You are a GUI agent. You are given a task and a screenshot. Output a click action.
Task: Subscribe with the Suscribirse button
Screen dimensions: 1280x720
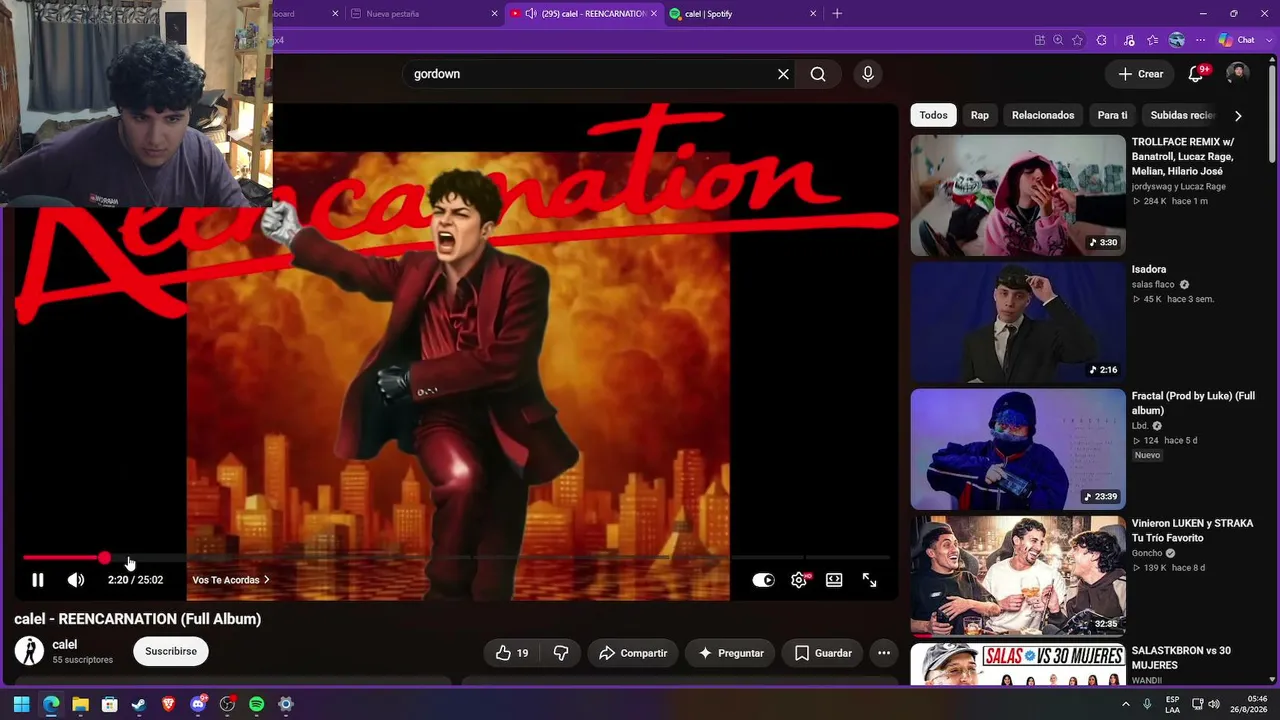pyautogui.click(x=171, y=651)
